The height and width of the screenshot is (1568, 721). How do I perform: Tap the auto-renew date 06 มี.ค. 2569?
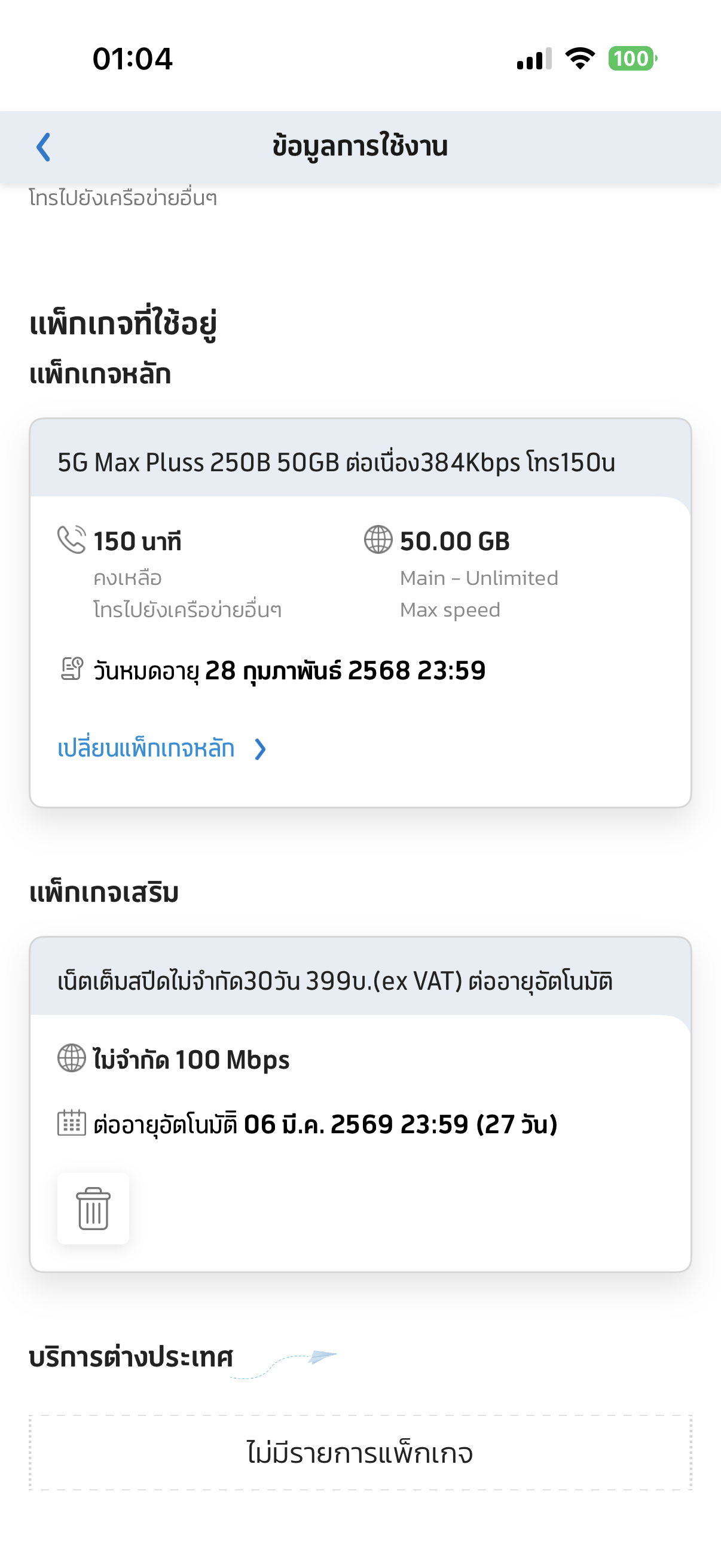point(400,1124)
